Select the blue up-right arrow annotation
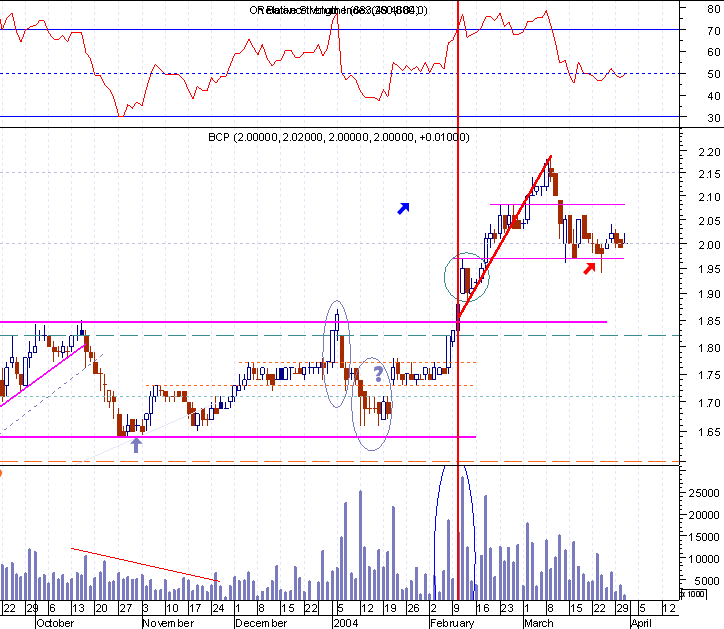The height and width of the screenshot is (629, 724). (x=403, y=209)
